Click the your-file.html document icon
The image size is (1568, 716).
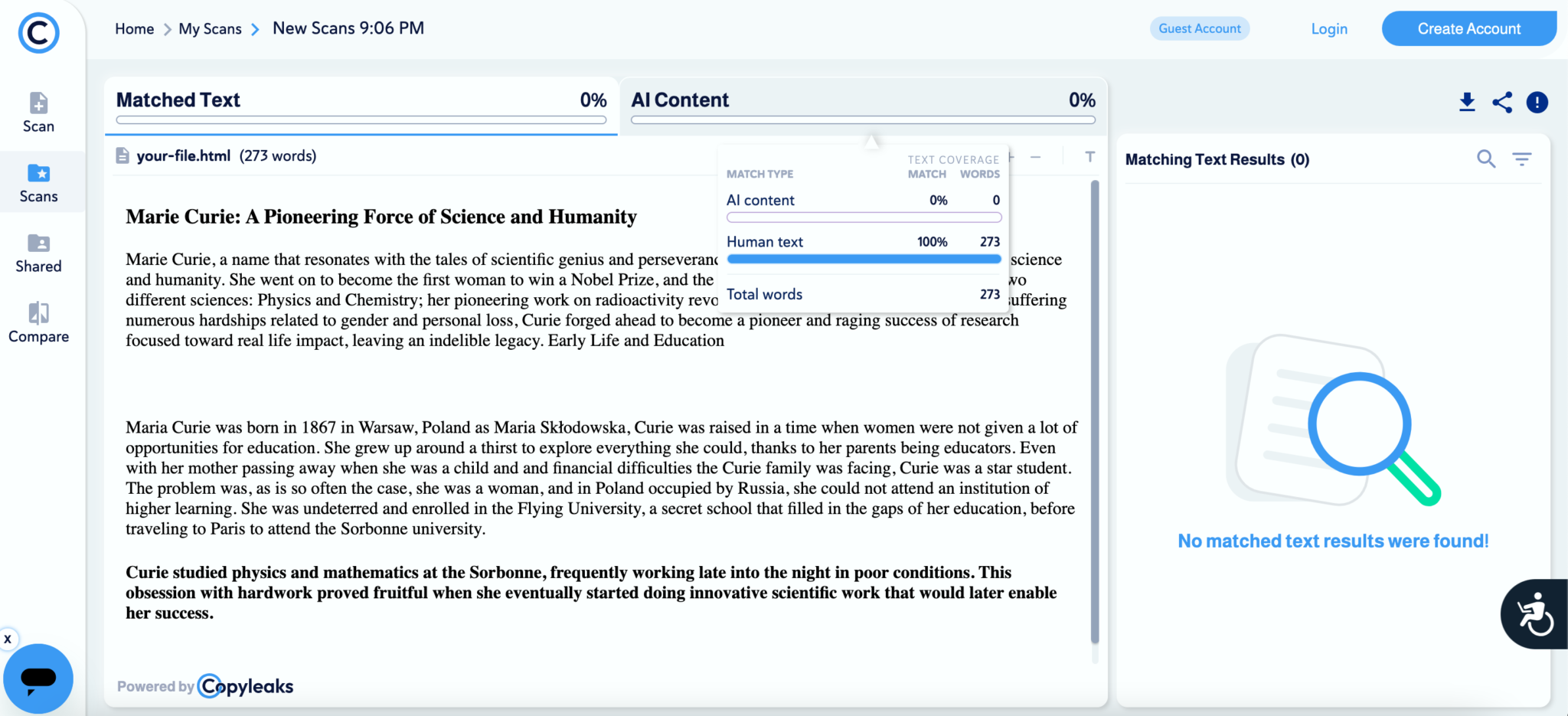pyautogui.click(x=122, y=155)
